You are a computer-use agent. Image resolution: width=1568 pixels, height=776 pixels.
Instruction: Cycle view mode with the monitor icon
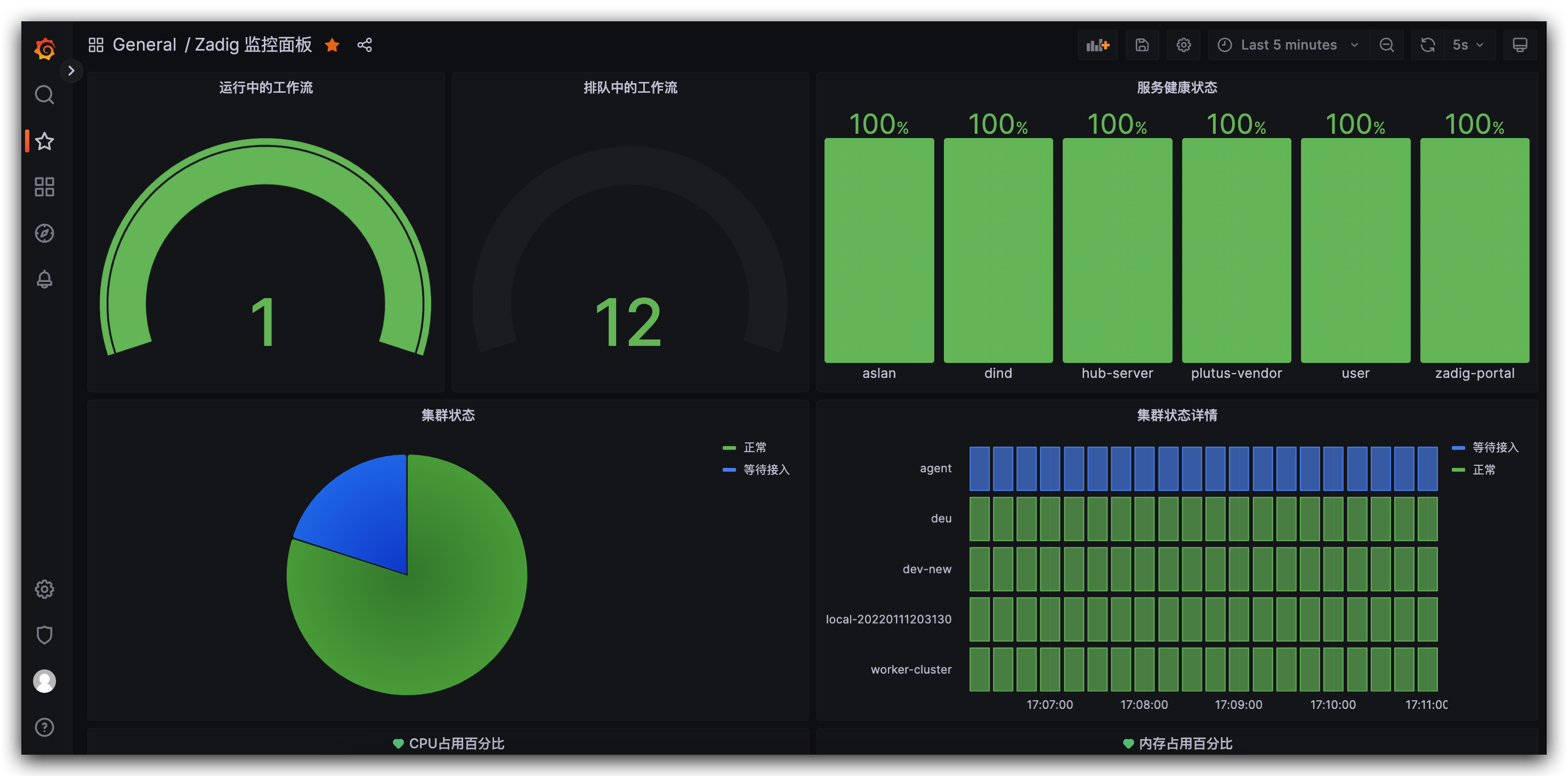(1519, 45)
